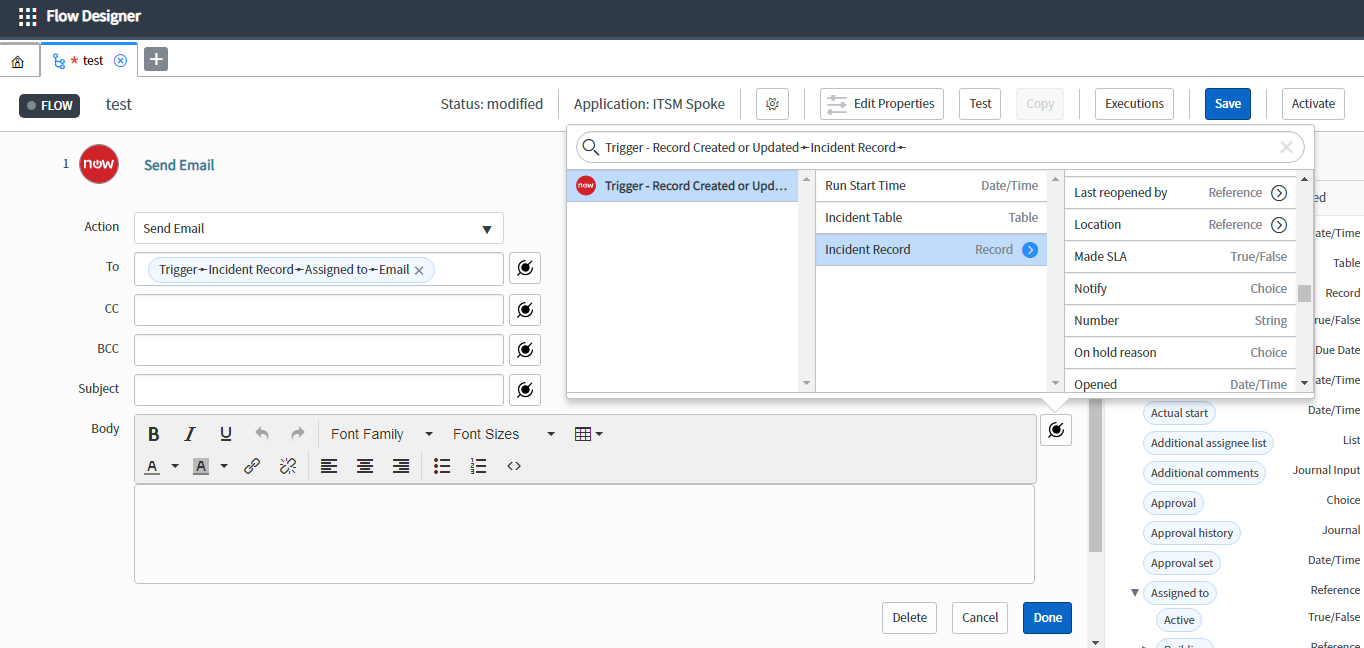Apply the background highlight color button
1364x648 pixels.
pos(201,466)
